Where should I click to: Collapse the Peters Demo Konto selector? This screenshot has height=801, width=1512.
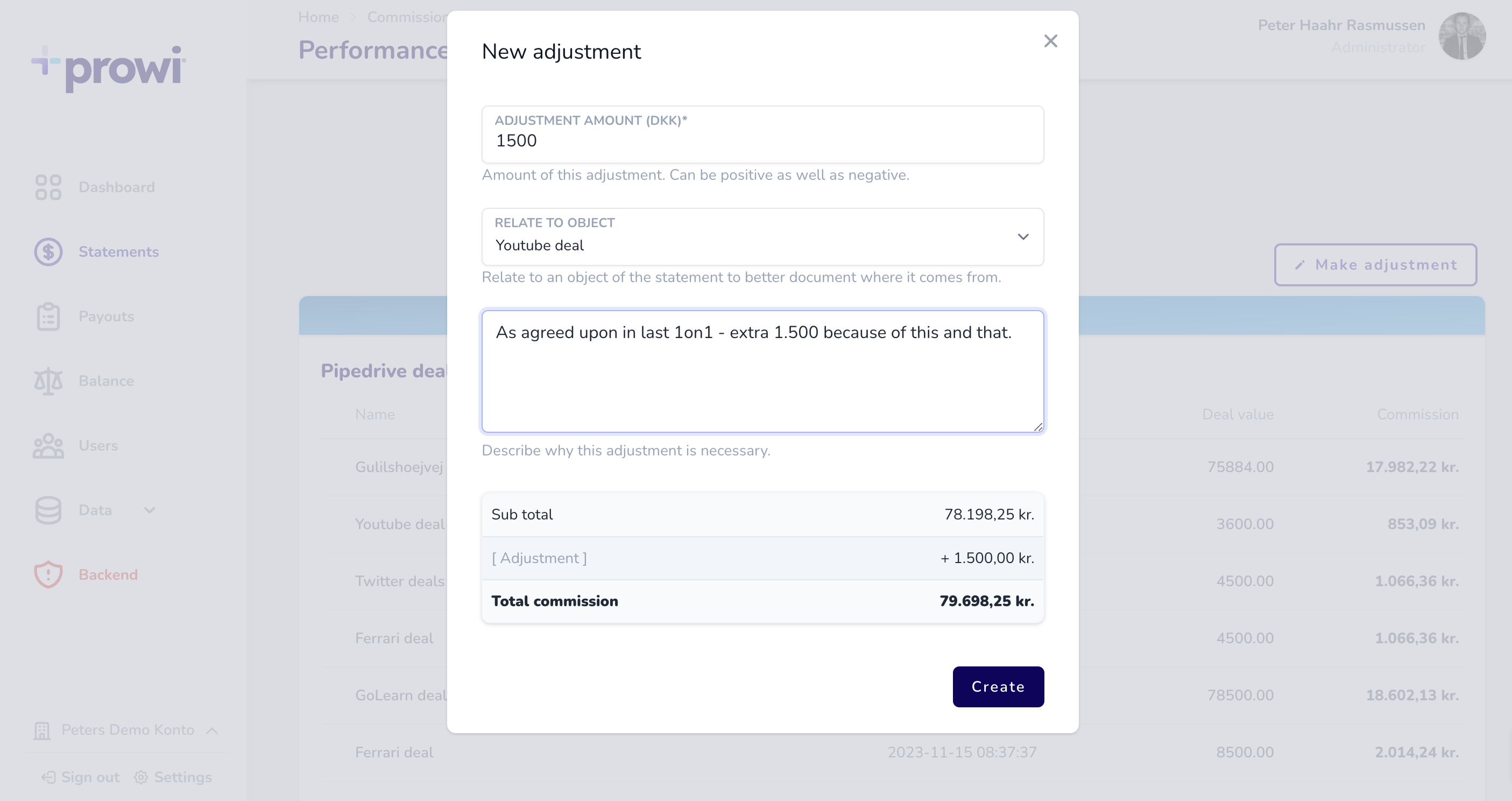click(212, 730)
